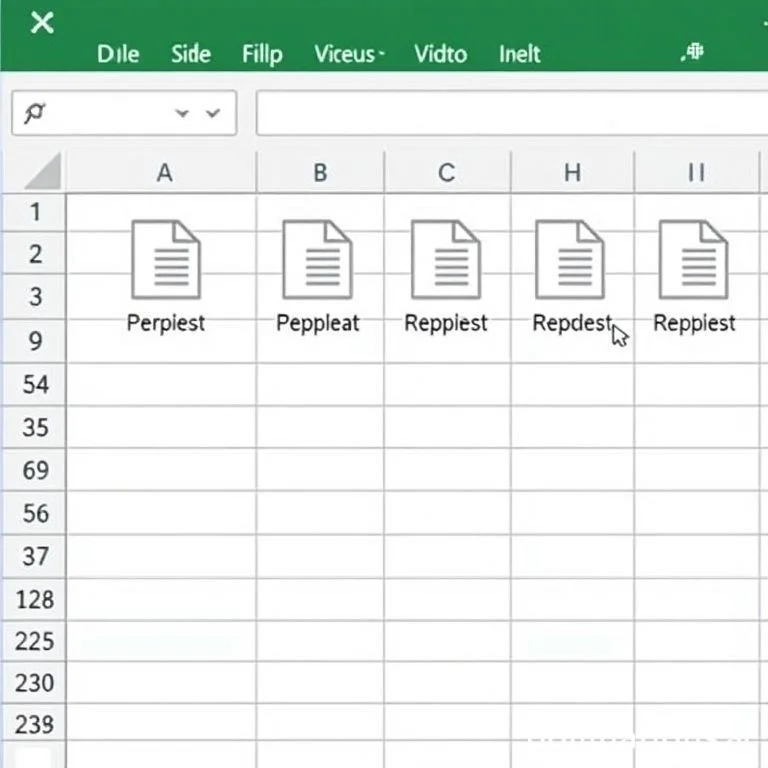Click the document icon in column C
The image size is (768, 768).
[446, 260]
